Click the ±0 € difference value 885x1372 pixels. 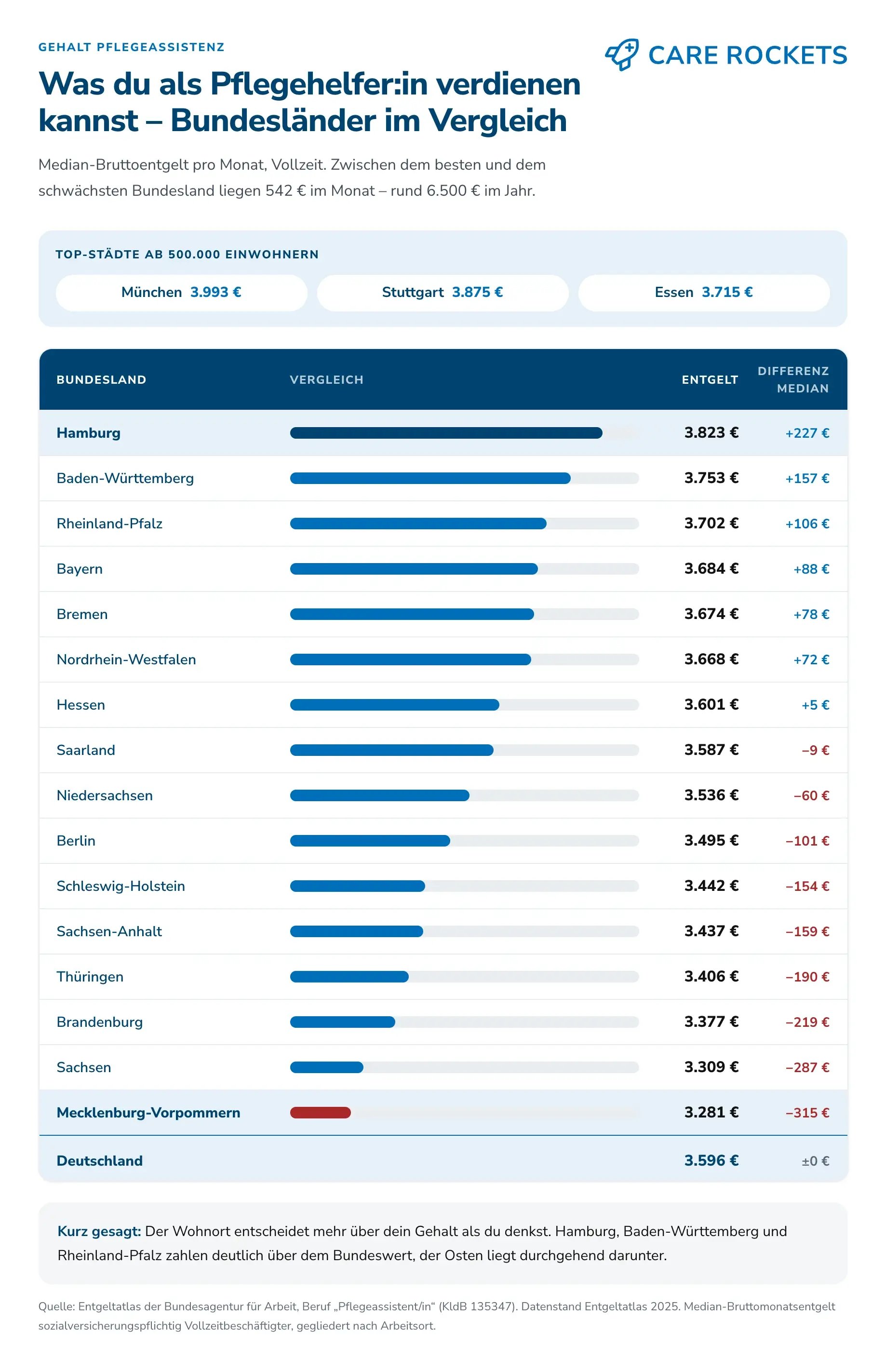816,1162
